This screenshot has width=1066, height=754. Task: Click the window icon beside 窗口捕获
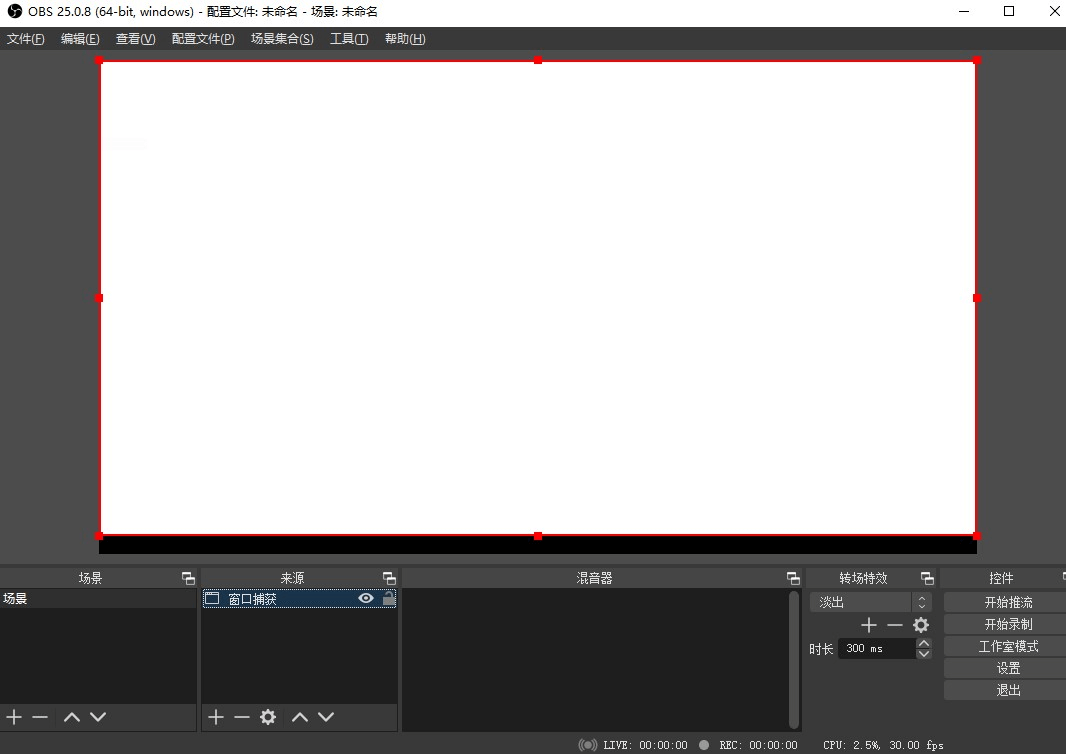click(x=212, y=598)
